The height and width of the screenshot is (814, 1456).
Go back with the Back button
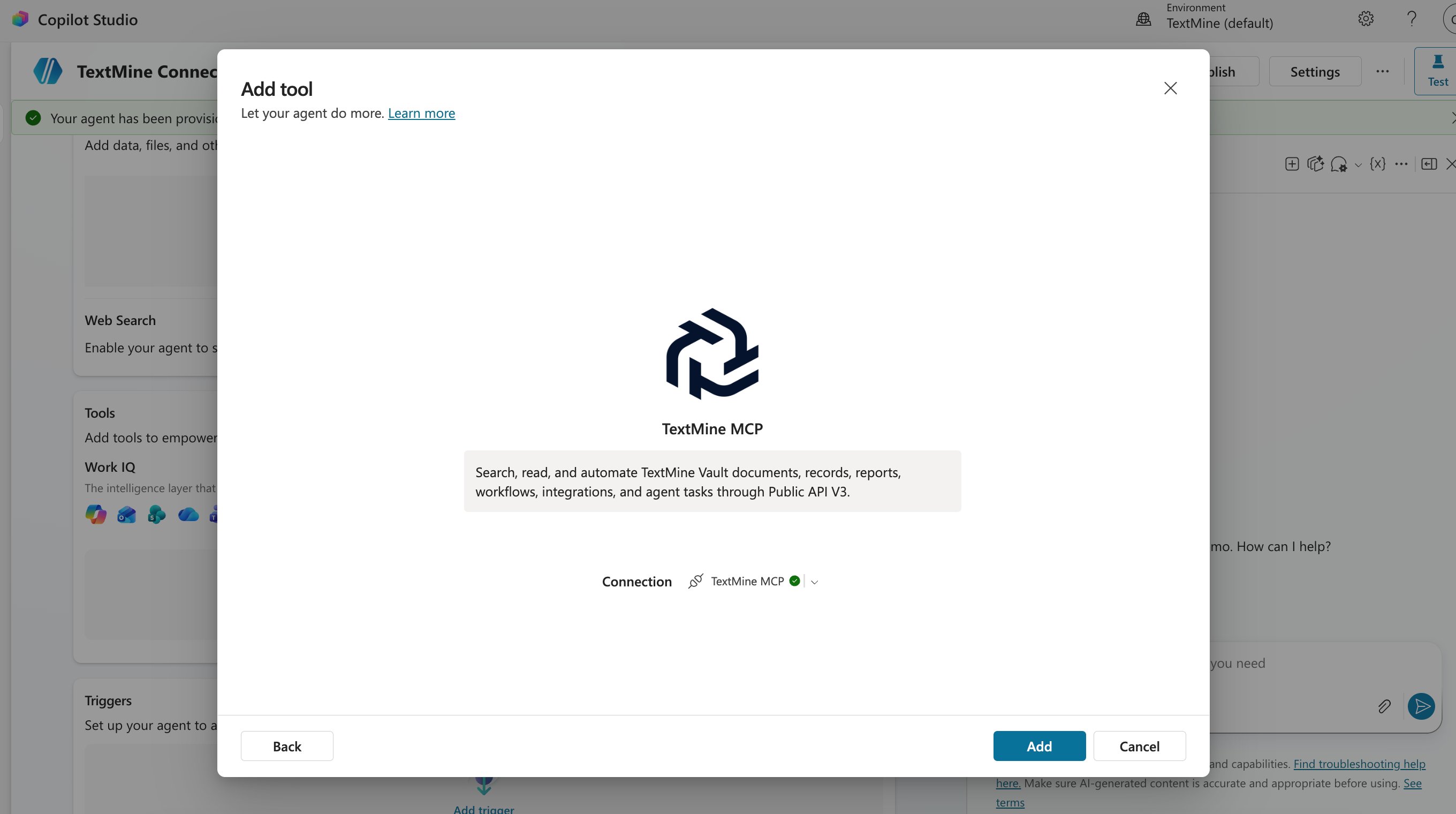coord(286,746)
